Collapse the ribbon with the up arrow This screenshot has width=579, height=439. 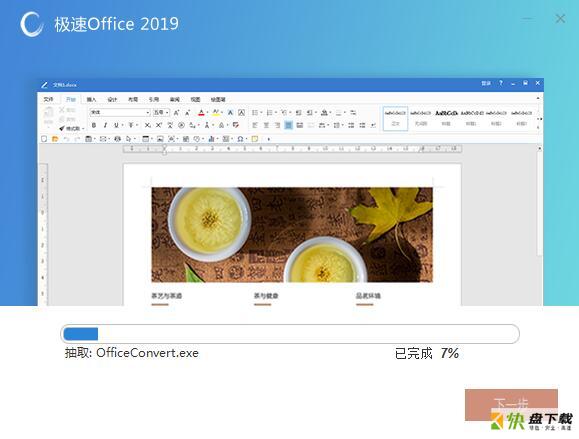click(x=538, y=99)
